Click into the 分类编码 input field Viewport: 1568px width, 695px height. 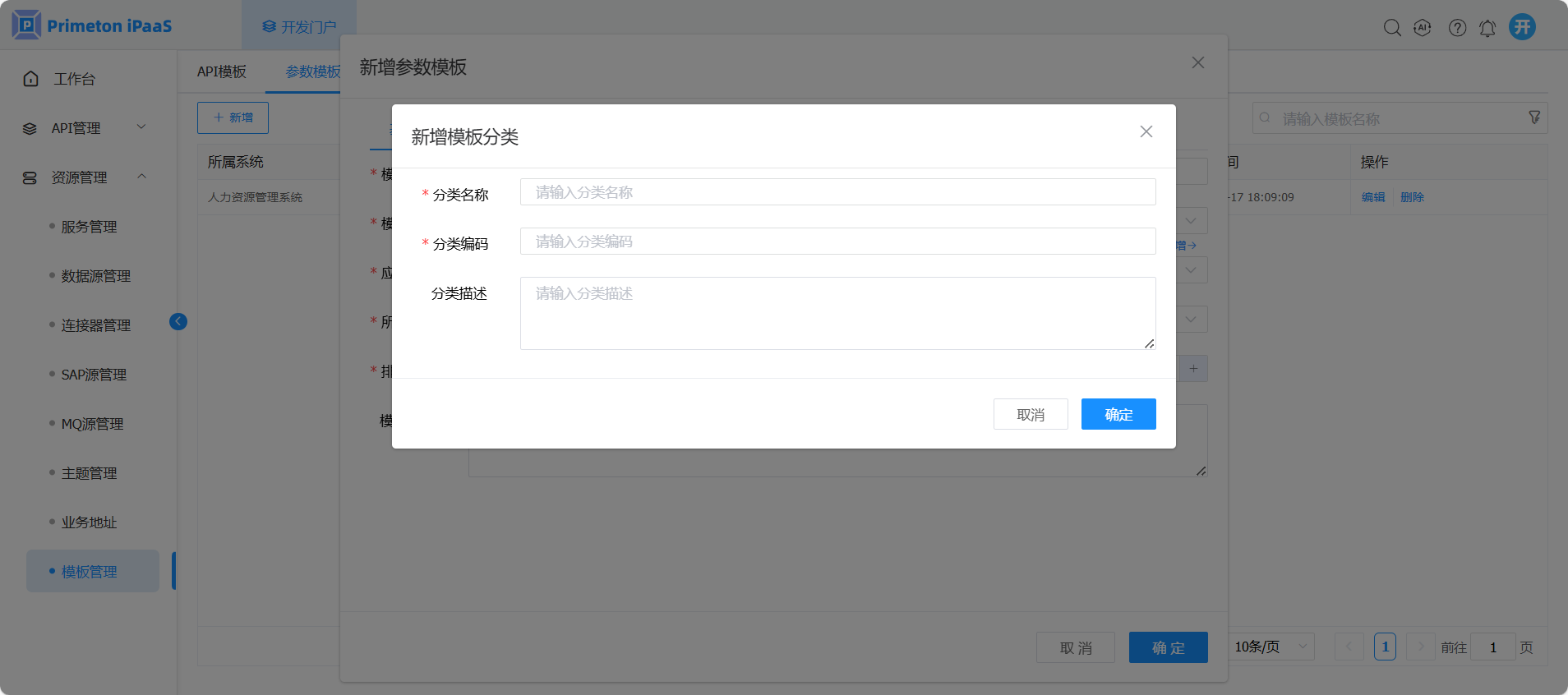(837, 242)
